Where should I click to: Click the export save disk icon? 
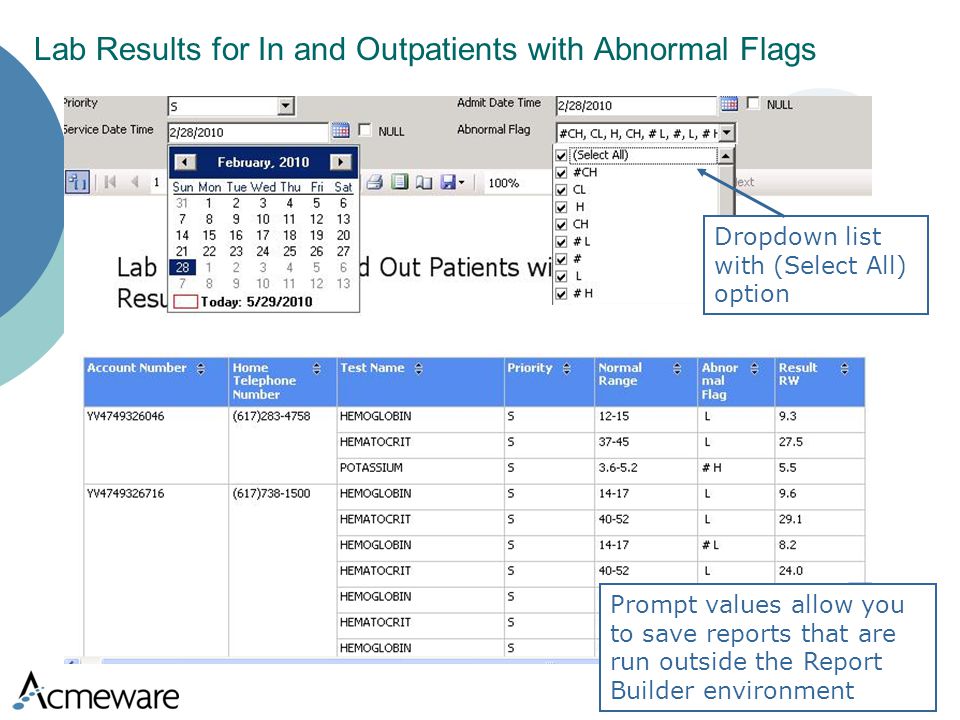point(448,182)
